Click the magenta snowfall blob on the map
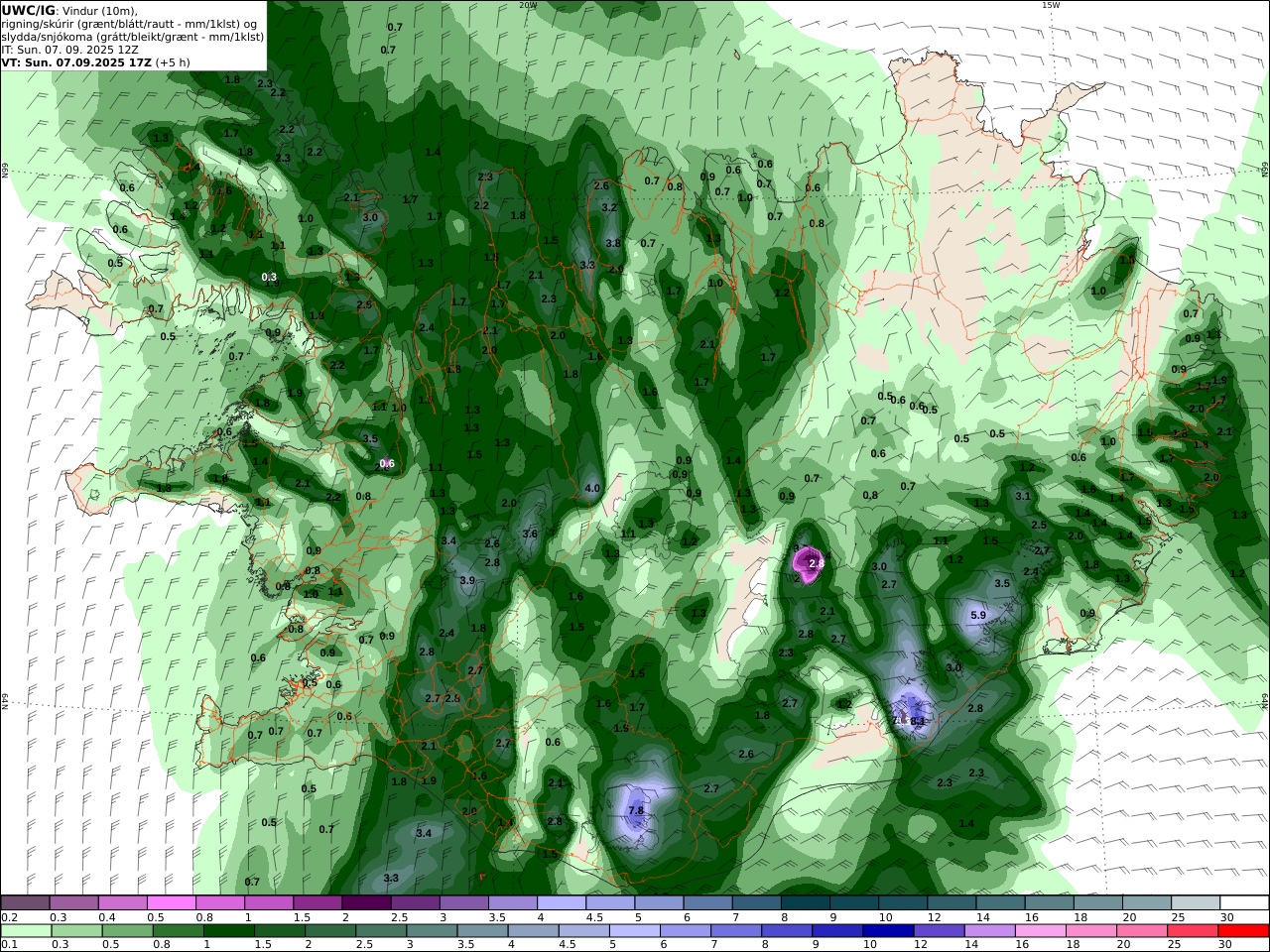The width and height of the screenshot is (1270, 952). (x=809, y=562)
